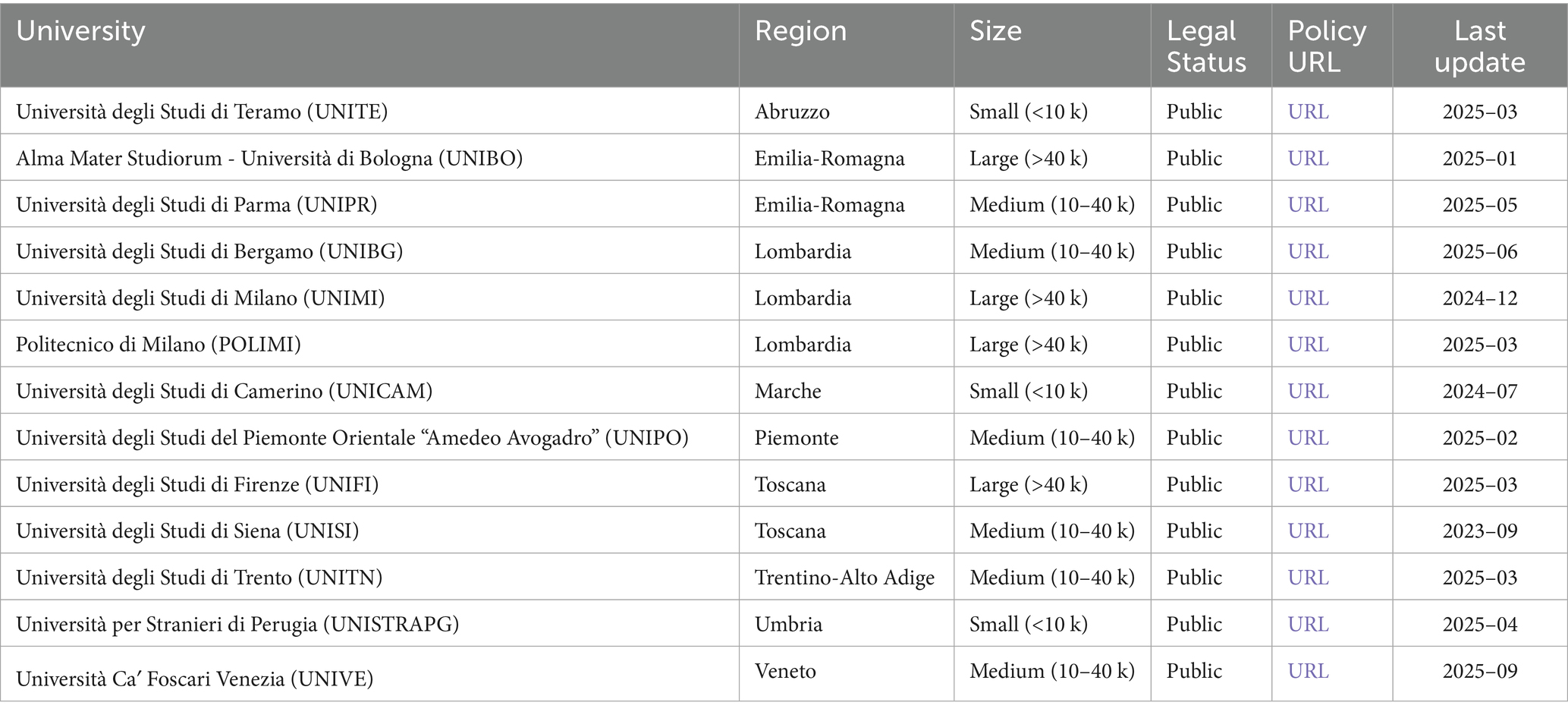Open the URL link for UNICAM Camerino
Viewport: 1568px width, 715px height.
tap(1308, 391)
